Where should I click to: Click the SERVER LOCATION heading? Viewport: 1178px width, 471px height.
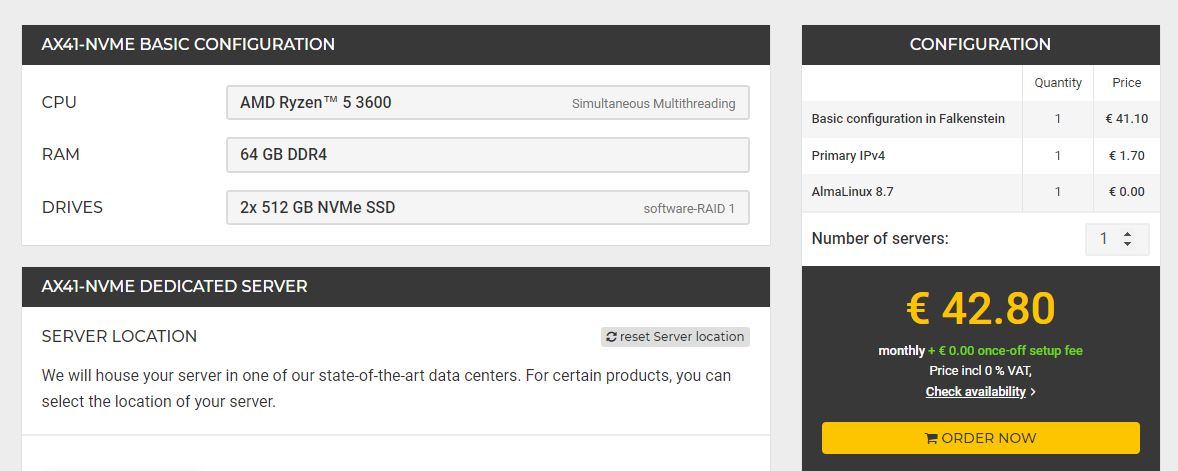coord(119,337)
